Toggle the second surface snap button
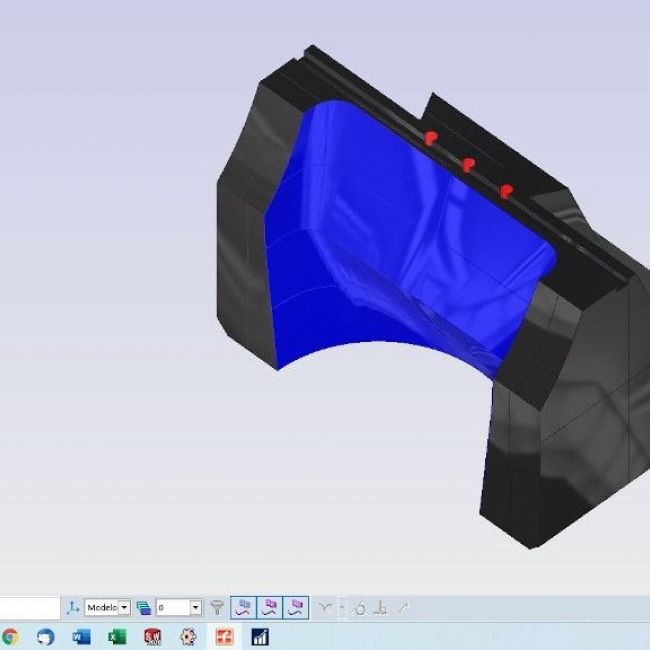The height and width of the screenshot is (650, 650). tap(269, 607)
